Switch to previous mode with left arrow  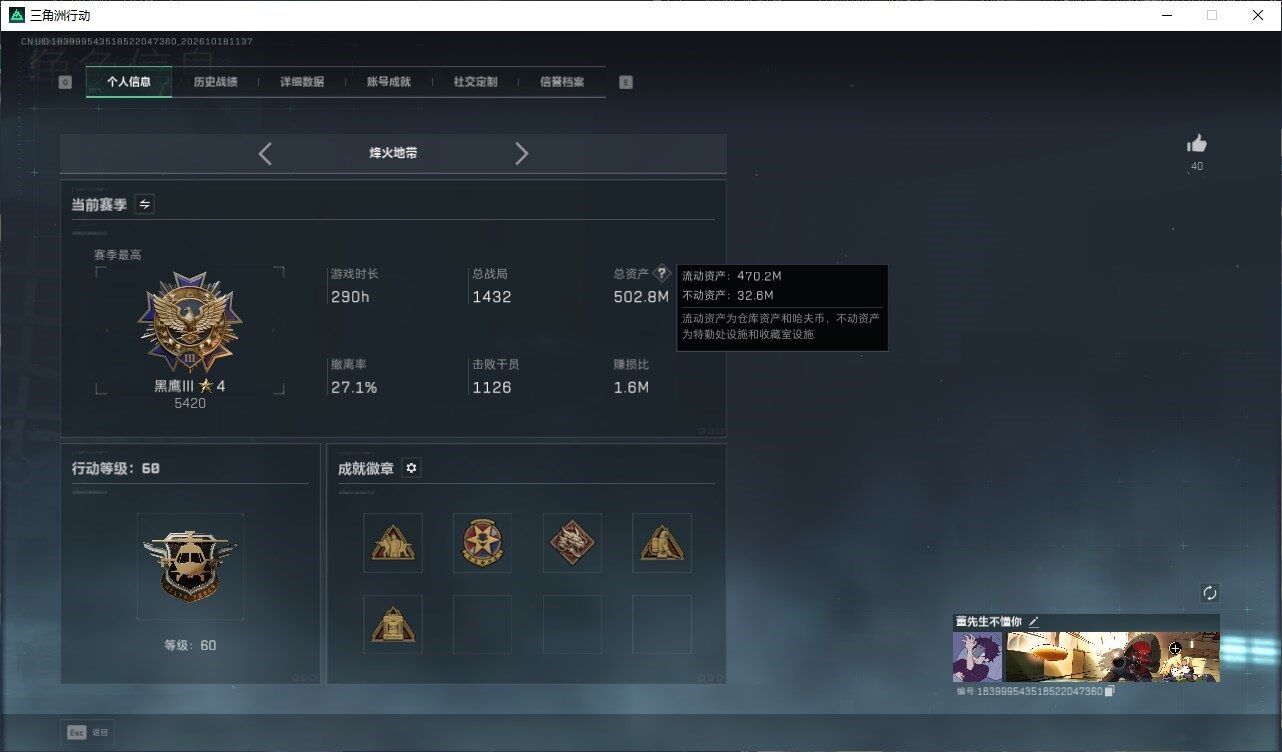pos(265,153)
